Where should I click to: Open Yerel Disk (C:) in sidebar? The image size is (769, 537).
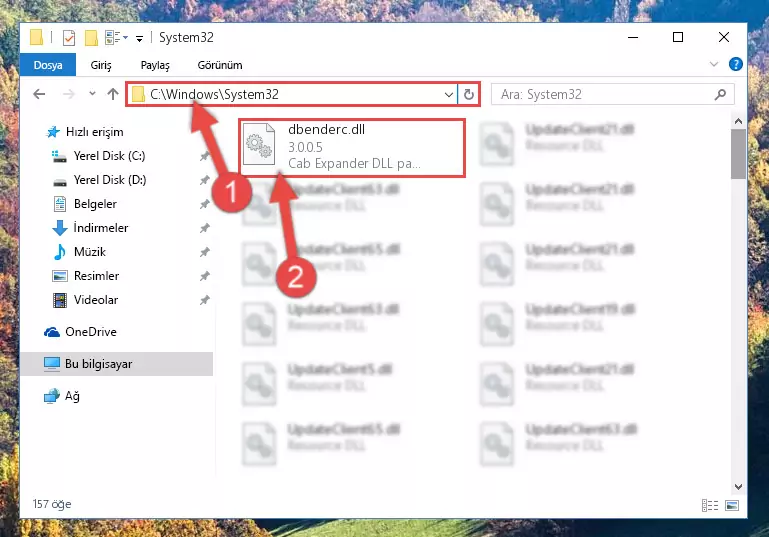click(x=109, y=155)
